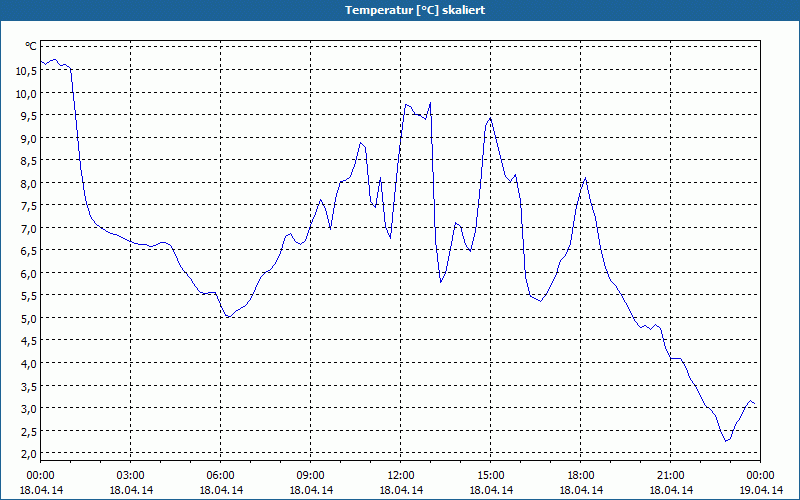The width and height of the screenshot is (800, 500).
Task: Pick the 2,5 y-axis tick label
Action: pyautogui.click(x=29, y=431)
